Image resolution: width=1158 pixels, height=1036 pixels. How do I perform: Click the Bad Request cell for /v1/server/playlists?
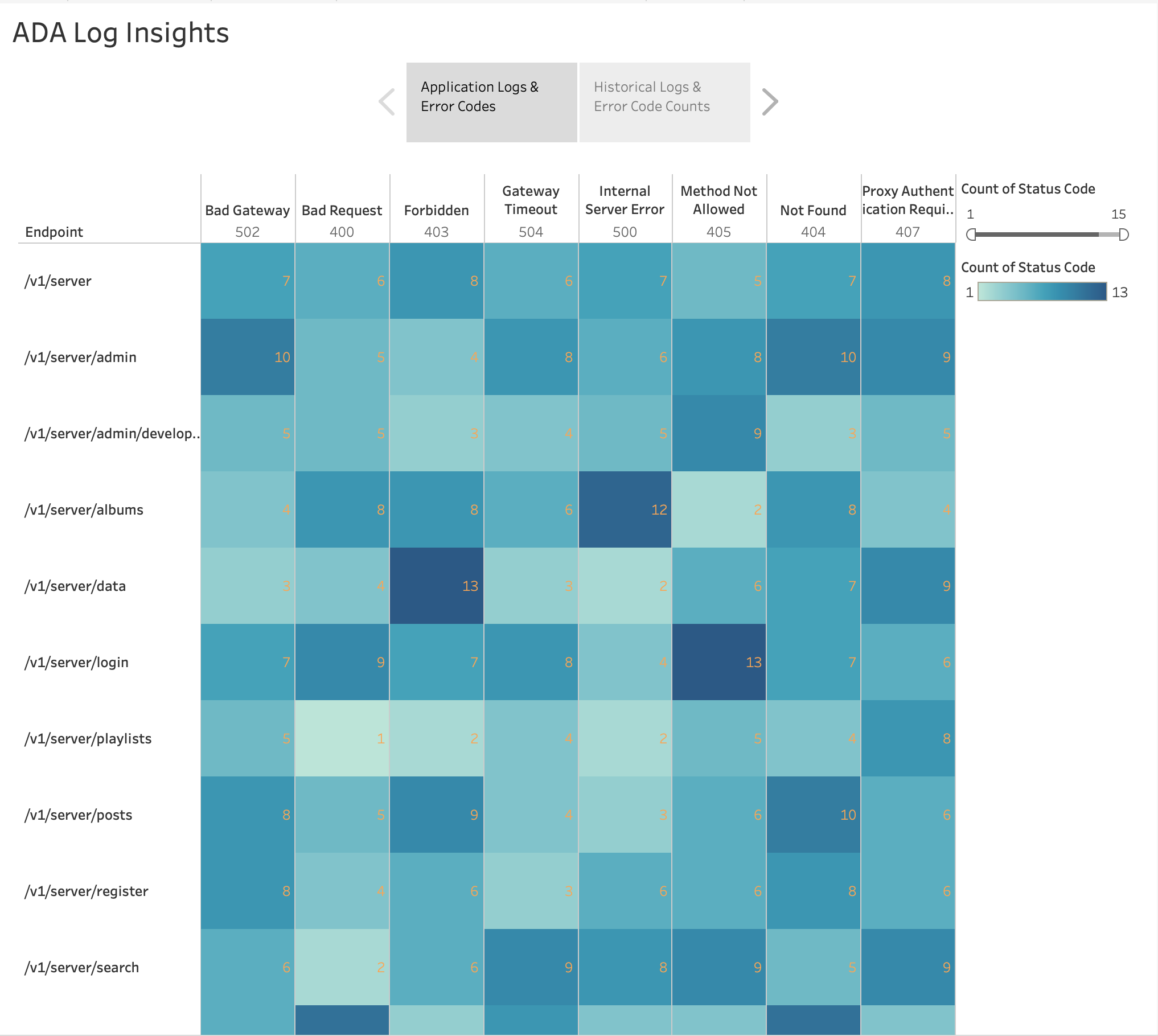coord(342,738)
